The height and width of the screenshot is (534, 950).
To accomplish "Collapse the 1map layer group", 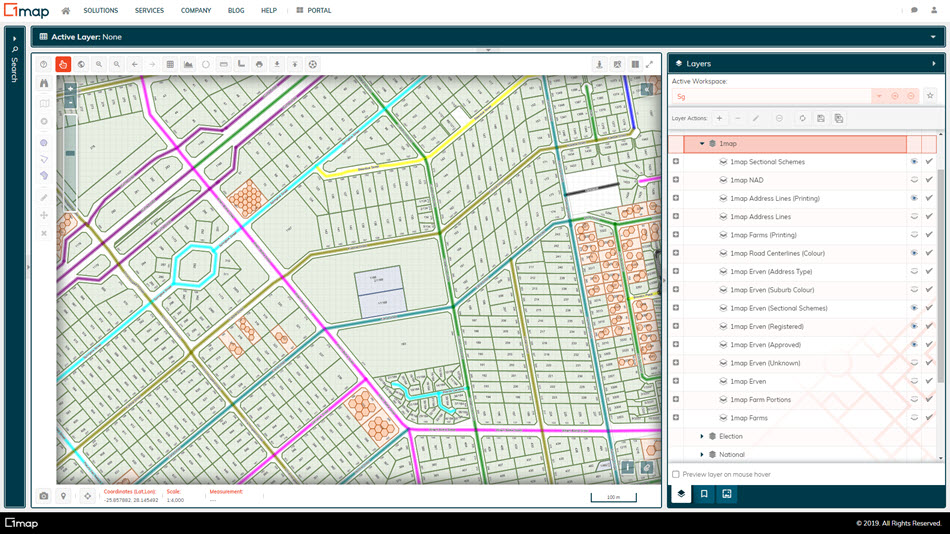I will click(702, 144).
